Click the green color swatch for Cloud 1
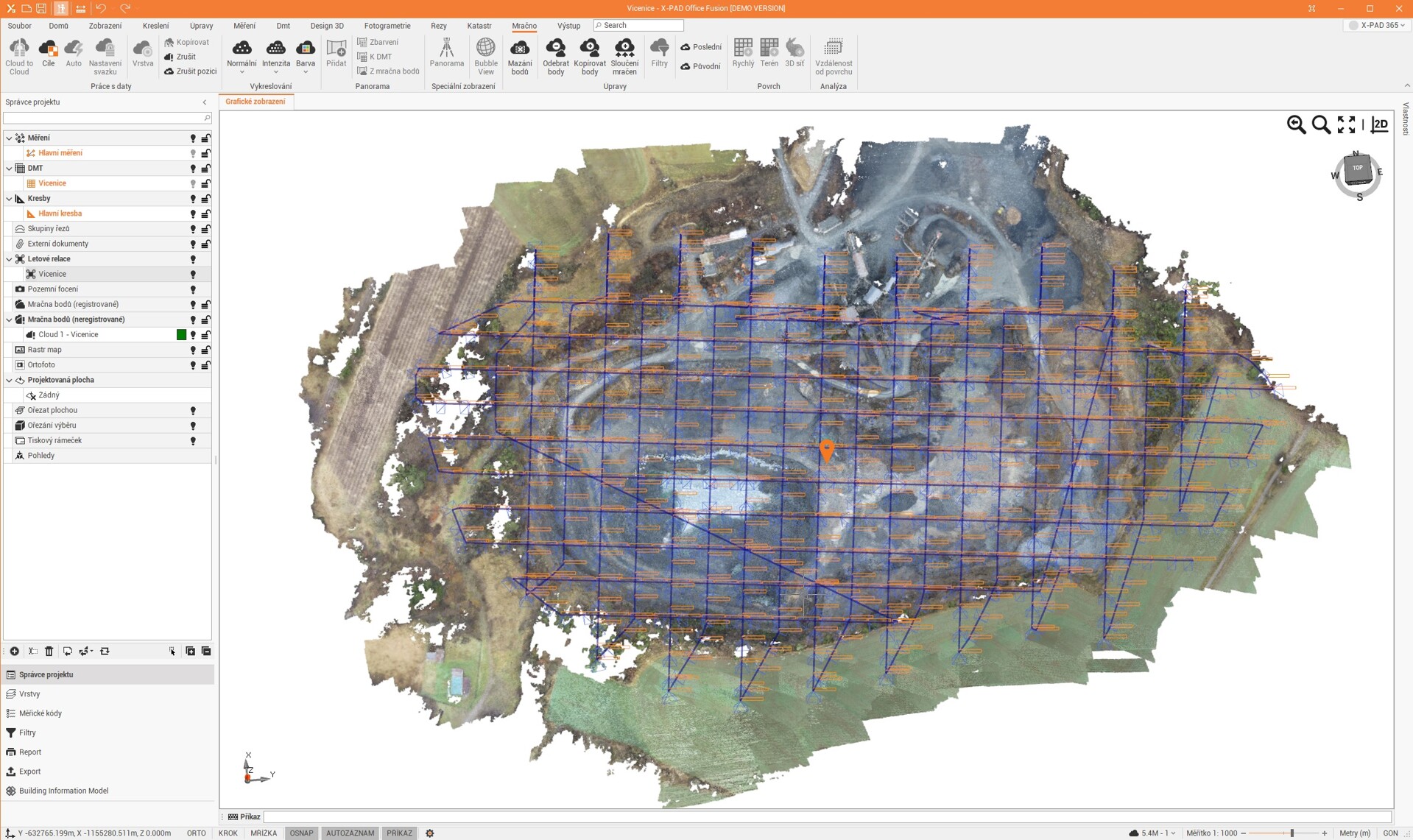 (x=181, y=335)
